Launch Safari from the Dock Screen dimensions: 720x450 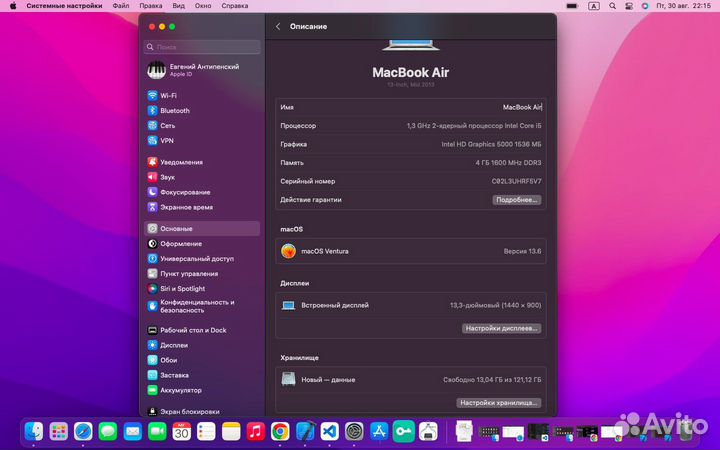click(83, 431)
